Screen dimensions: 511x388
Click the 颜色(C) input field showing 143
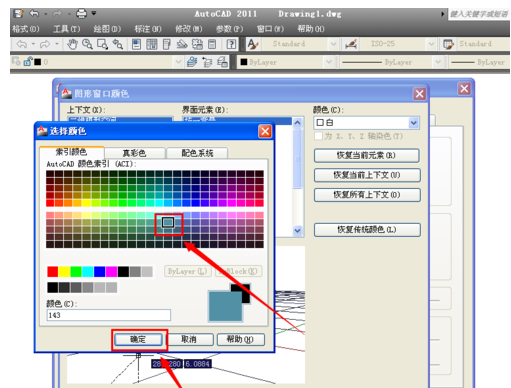109,315
